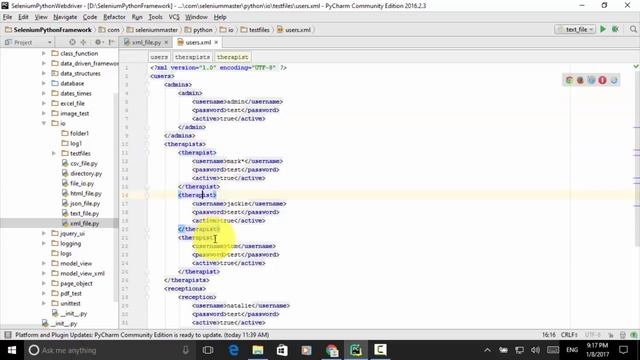
Task: Toggle tool window buttons in the status bar corner
Action: click(7, 335)
